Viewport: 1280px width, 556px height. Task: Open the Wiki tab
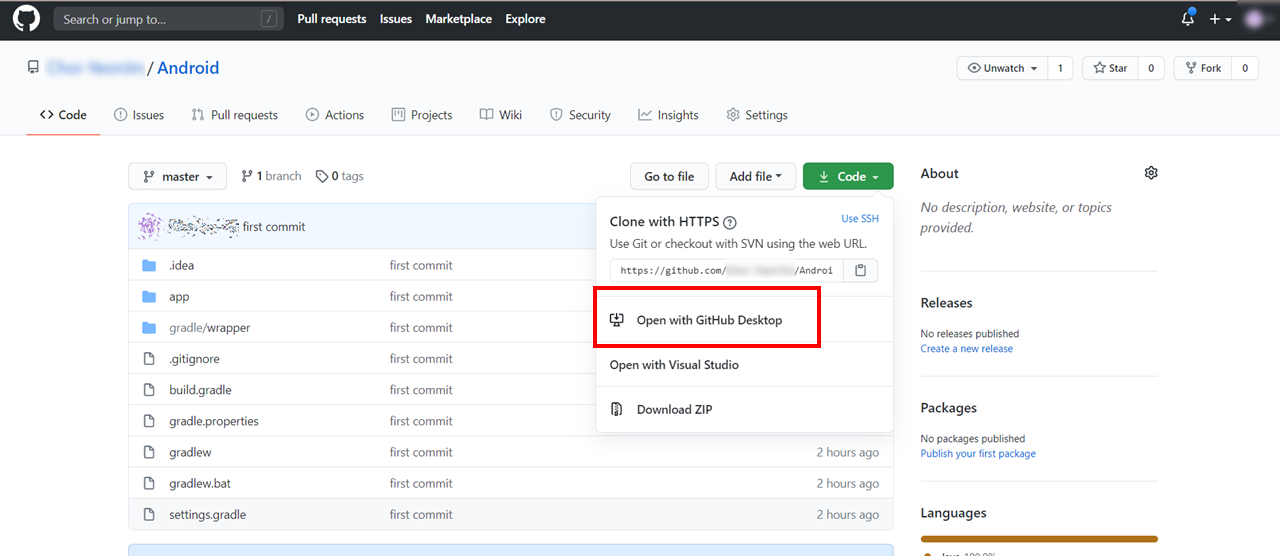coord(501,115)
